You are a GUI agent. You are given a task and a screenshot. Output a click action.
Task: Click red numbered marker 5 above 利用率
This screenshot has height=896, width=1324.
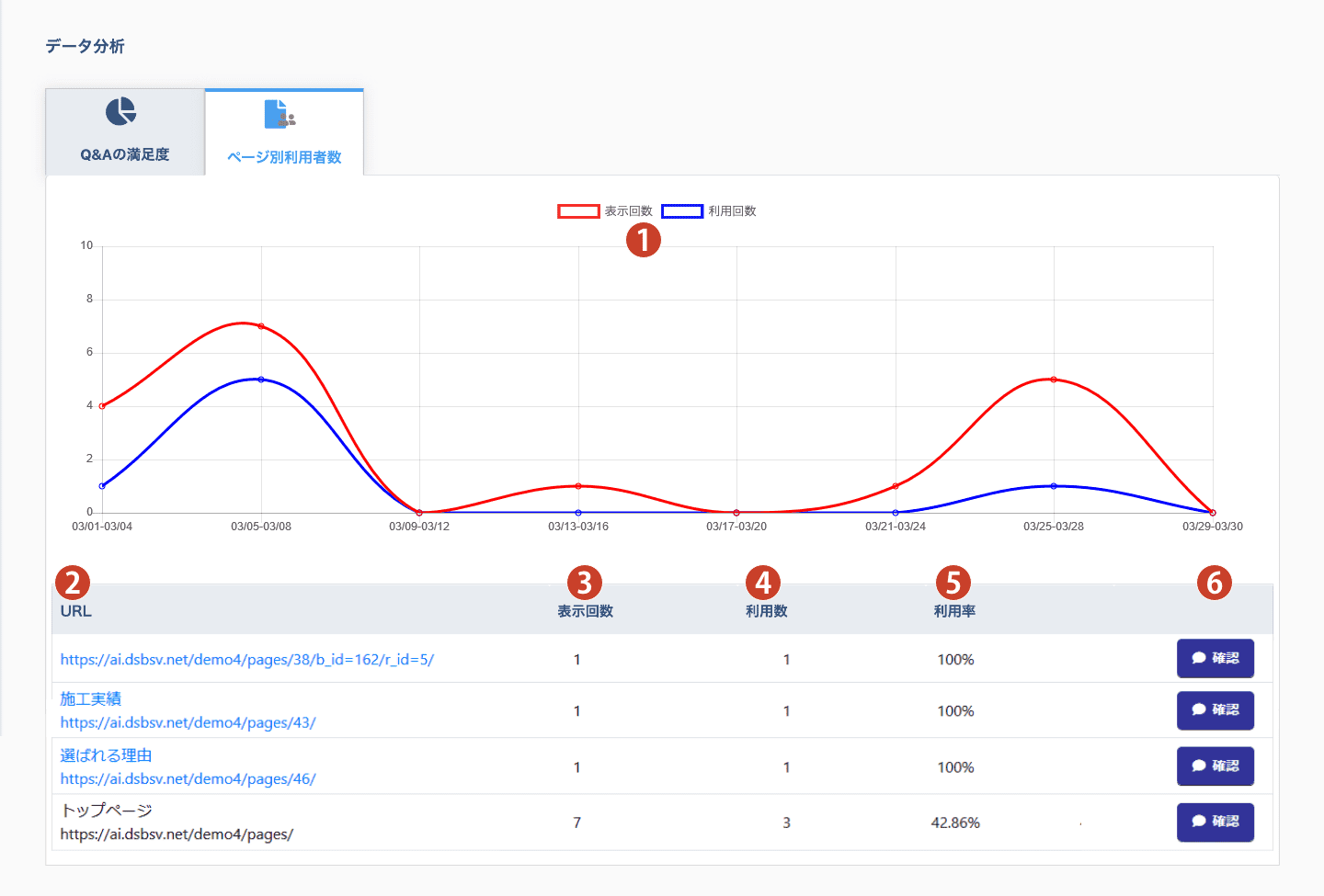coord(953,583)
